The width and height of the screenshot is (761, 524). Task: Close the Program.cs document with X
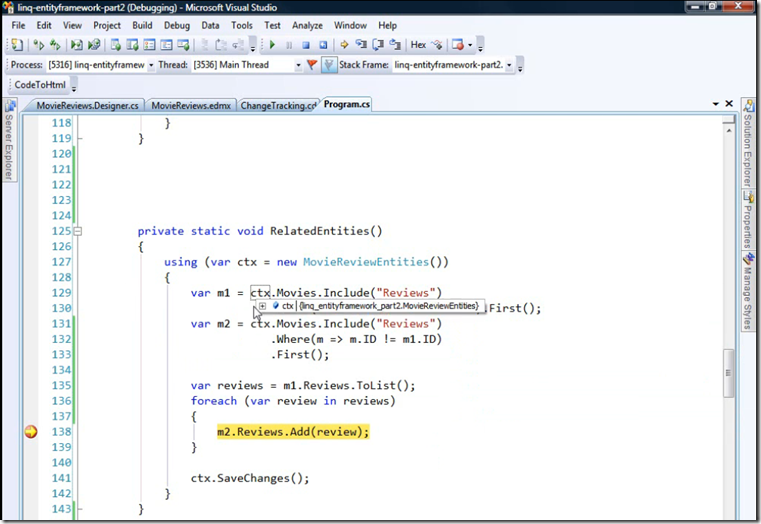click(729, 104)
